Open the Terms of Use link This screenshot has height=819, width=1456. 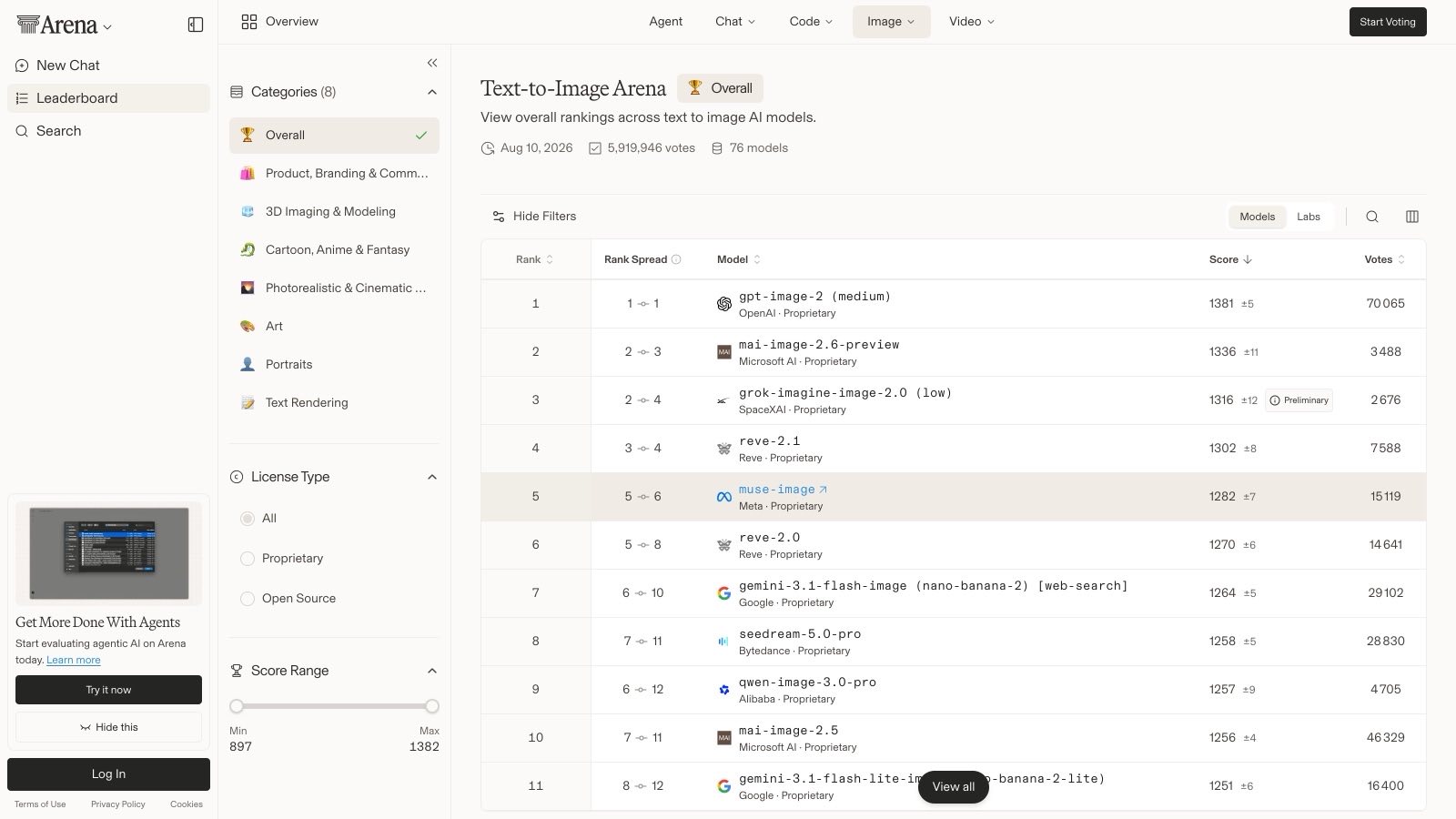pyautogui.click(x=40, y=804)
